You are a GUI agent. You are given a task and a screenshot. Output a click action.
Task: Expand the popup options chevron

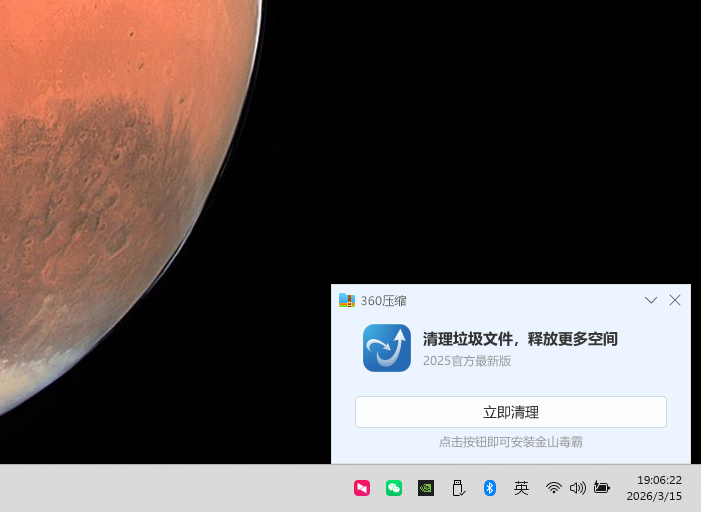(x=651, y=300)
